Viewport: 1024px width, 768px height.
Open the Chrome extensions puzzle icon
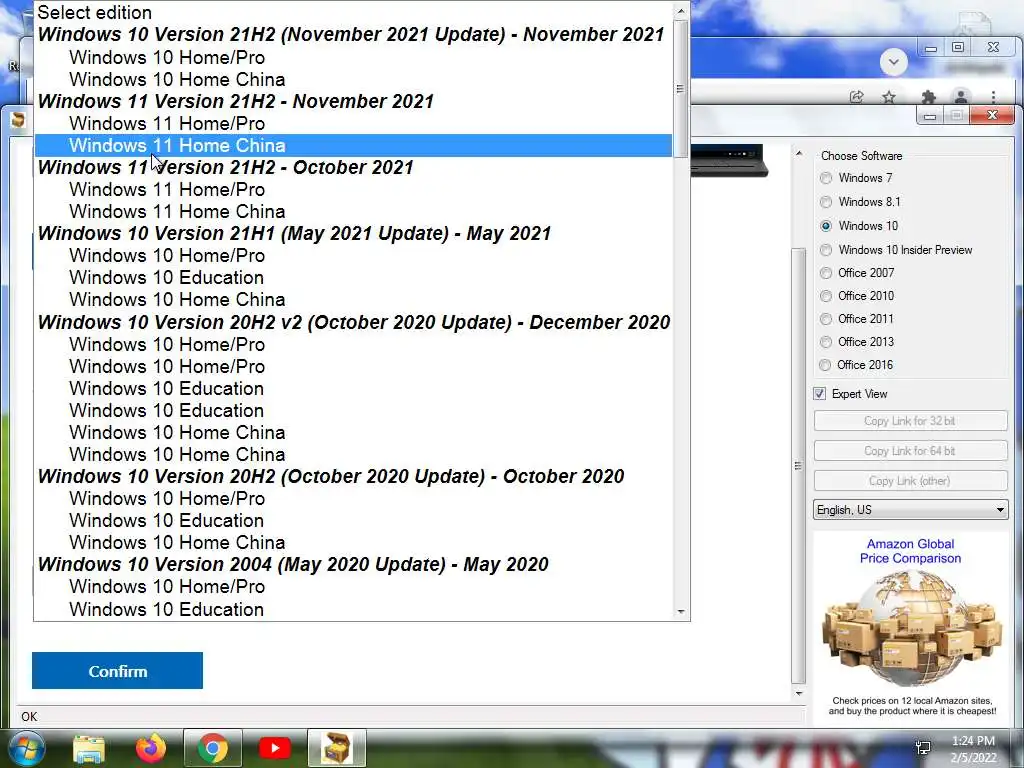click(928, 97)
